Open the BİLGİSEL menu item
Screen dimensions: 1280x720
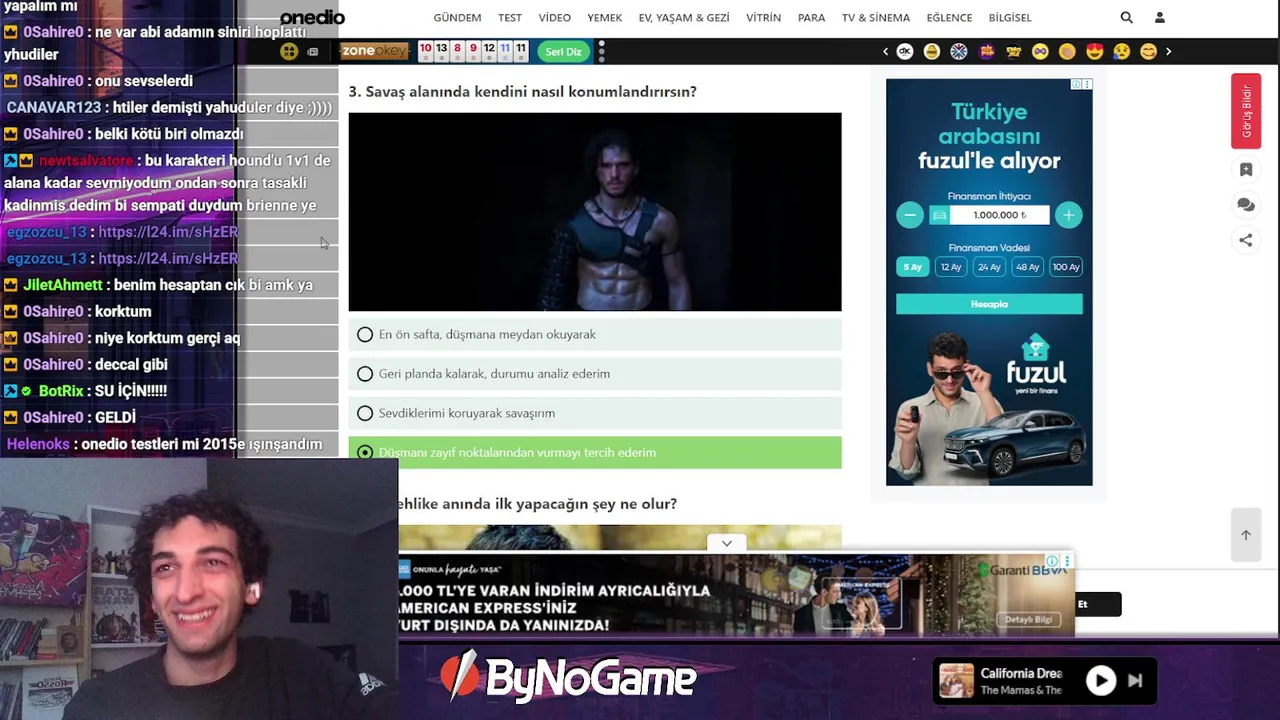pos(1010,18)
